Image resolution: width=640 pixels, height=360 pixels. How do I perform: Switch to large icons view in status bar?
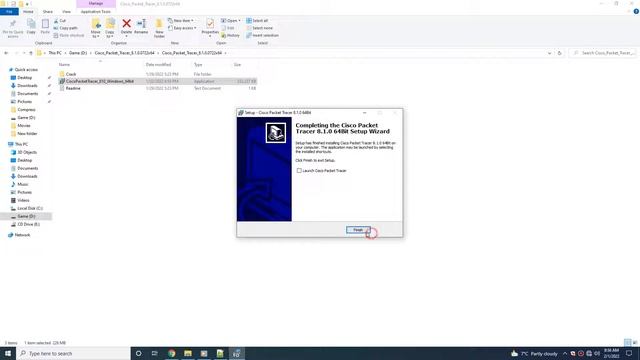[635, 342]
